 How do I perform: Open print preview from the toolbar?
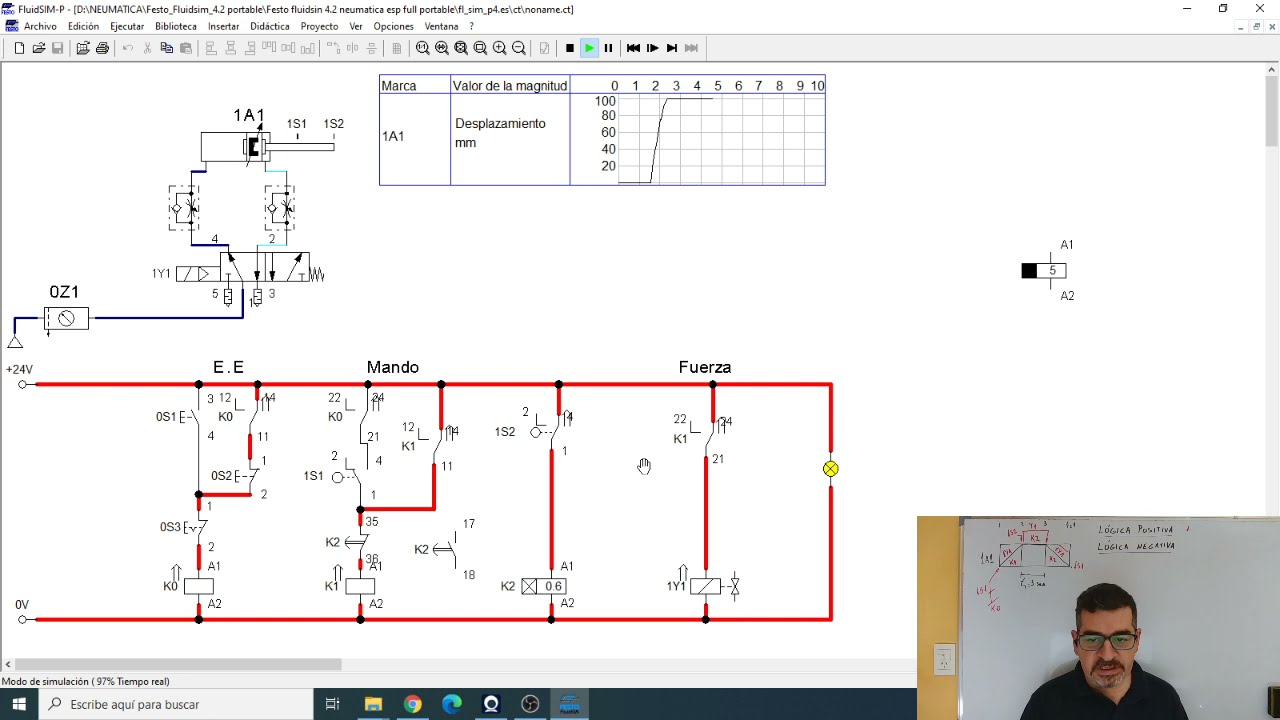pyautogui.click(x=83, y=48)
